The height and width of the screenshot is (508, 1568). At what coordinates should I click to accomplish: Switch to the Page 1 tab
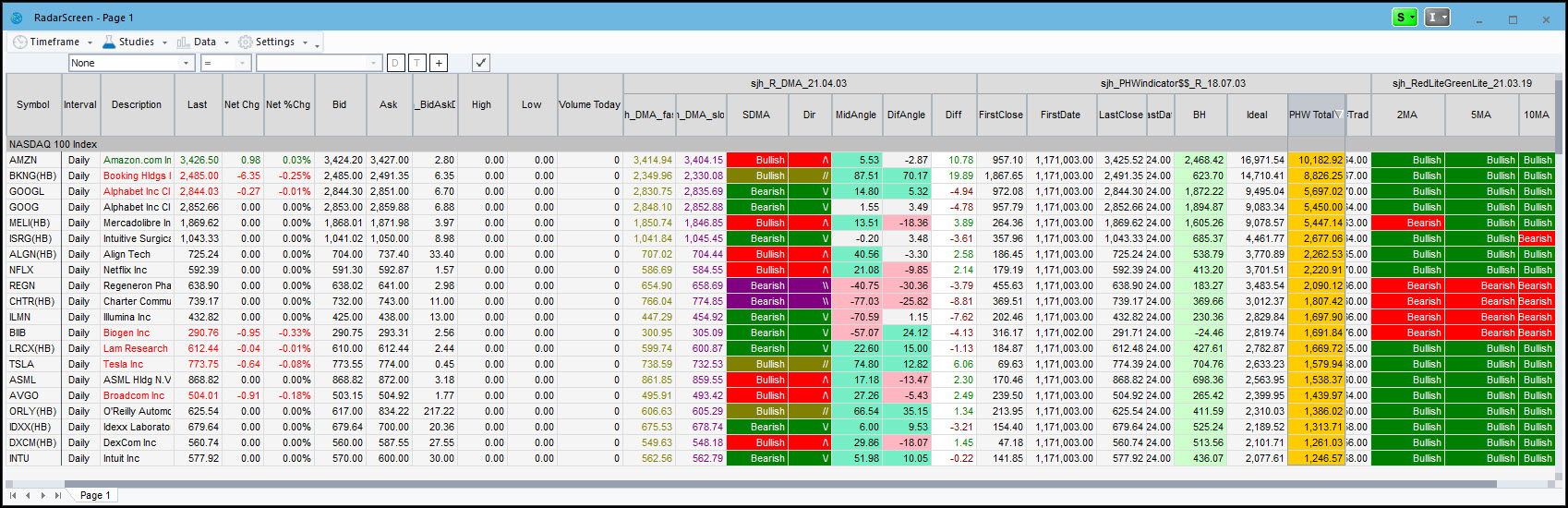point(94,495)
